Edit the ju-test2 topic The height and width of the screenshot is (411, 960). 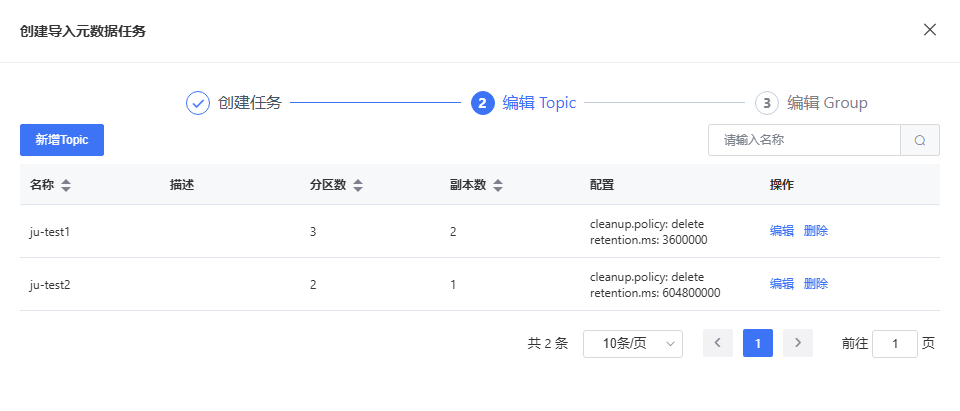[782, 284]
